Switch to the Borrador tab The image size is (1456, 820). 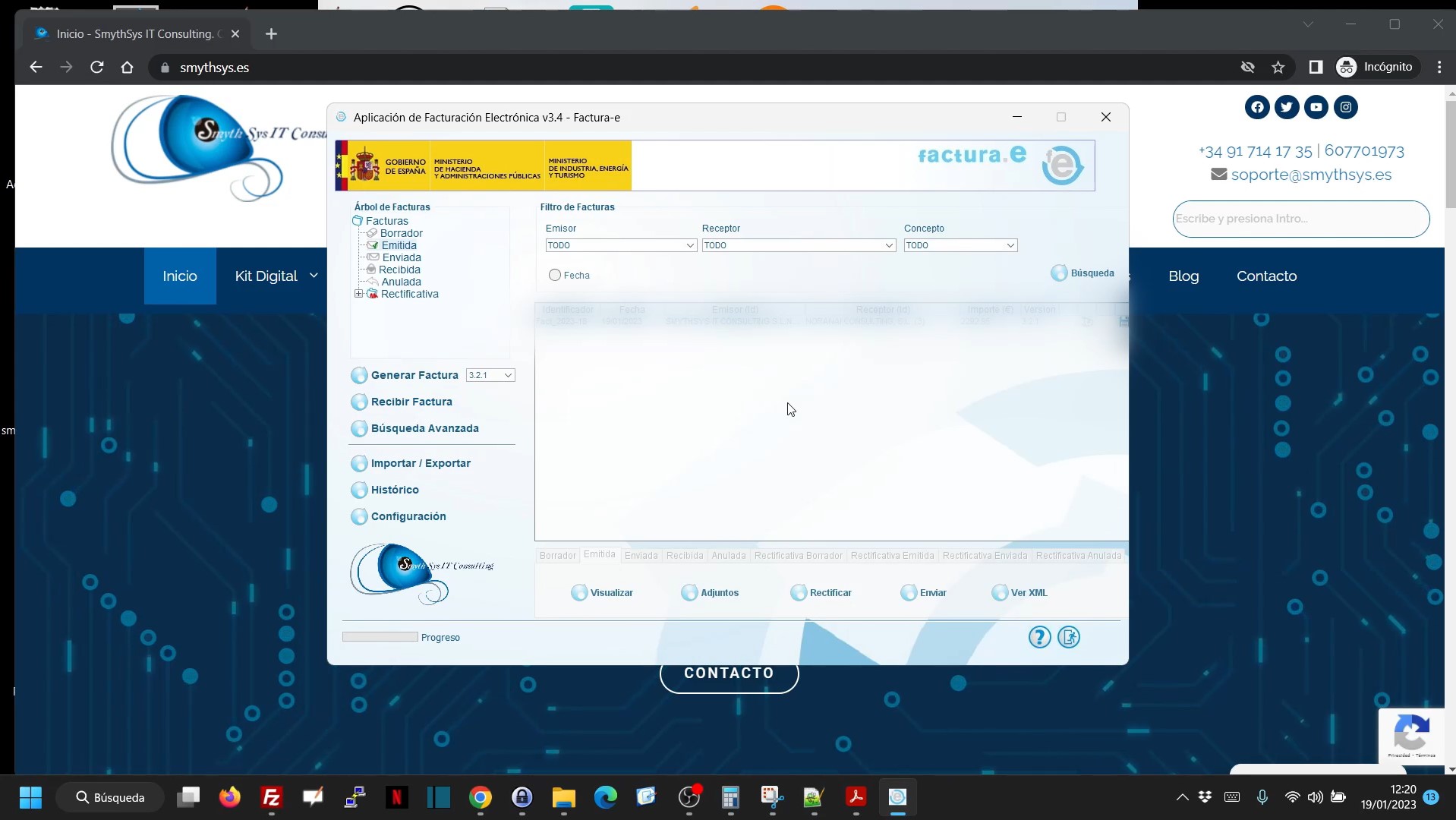(557, 556)
